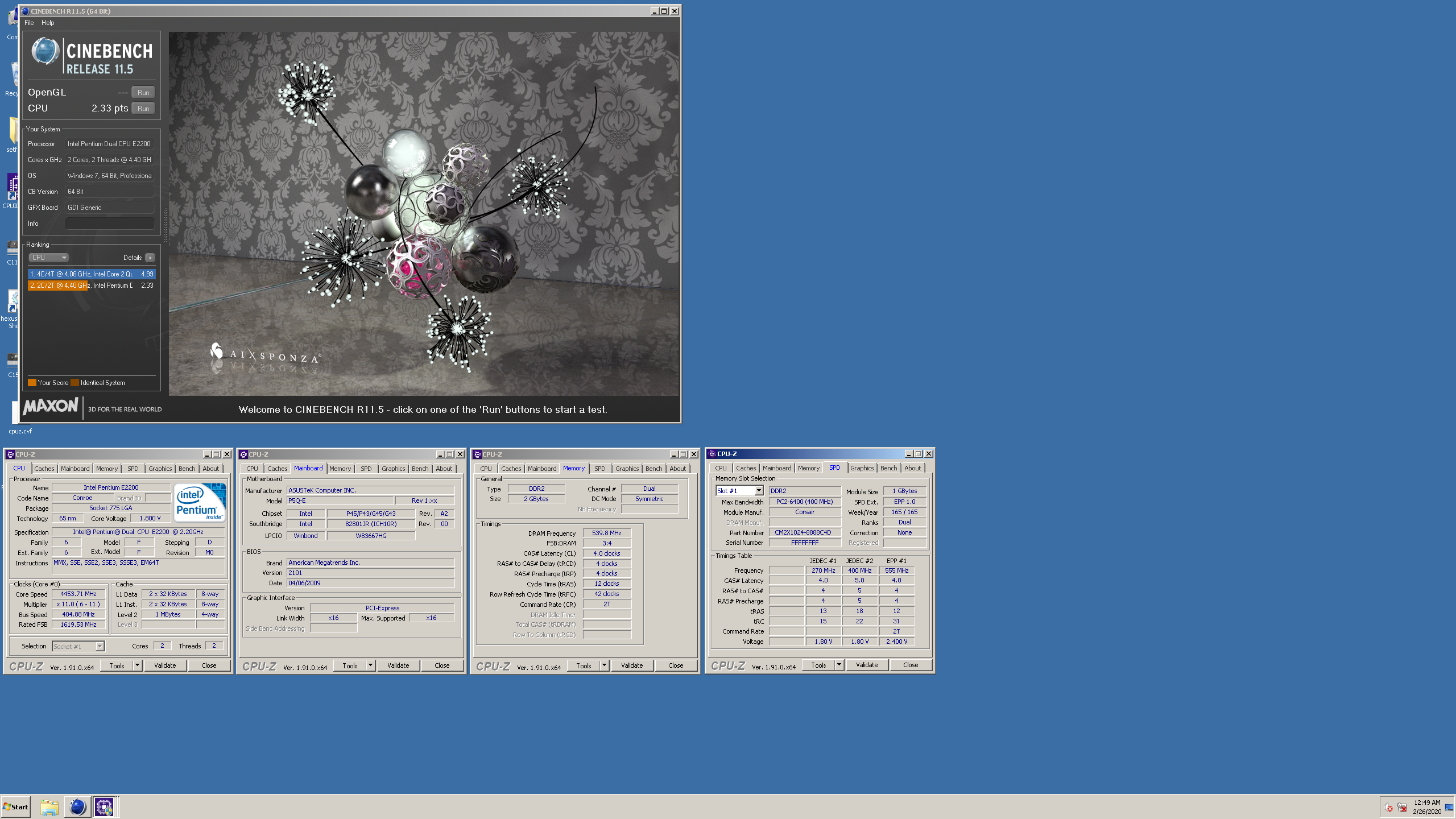Switch to Caches tab in CPU-Z CPU window
The height and width of the screenshot is (819, 1456).
pos(44,469)
